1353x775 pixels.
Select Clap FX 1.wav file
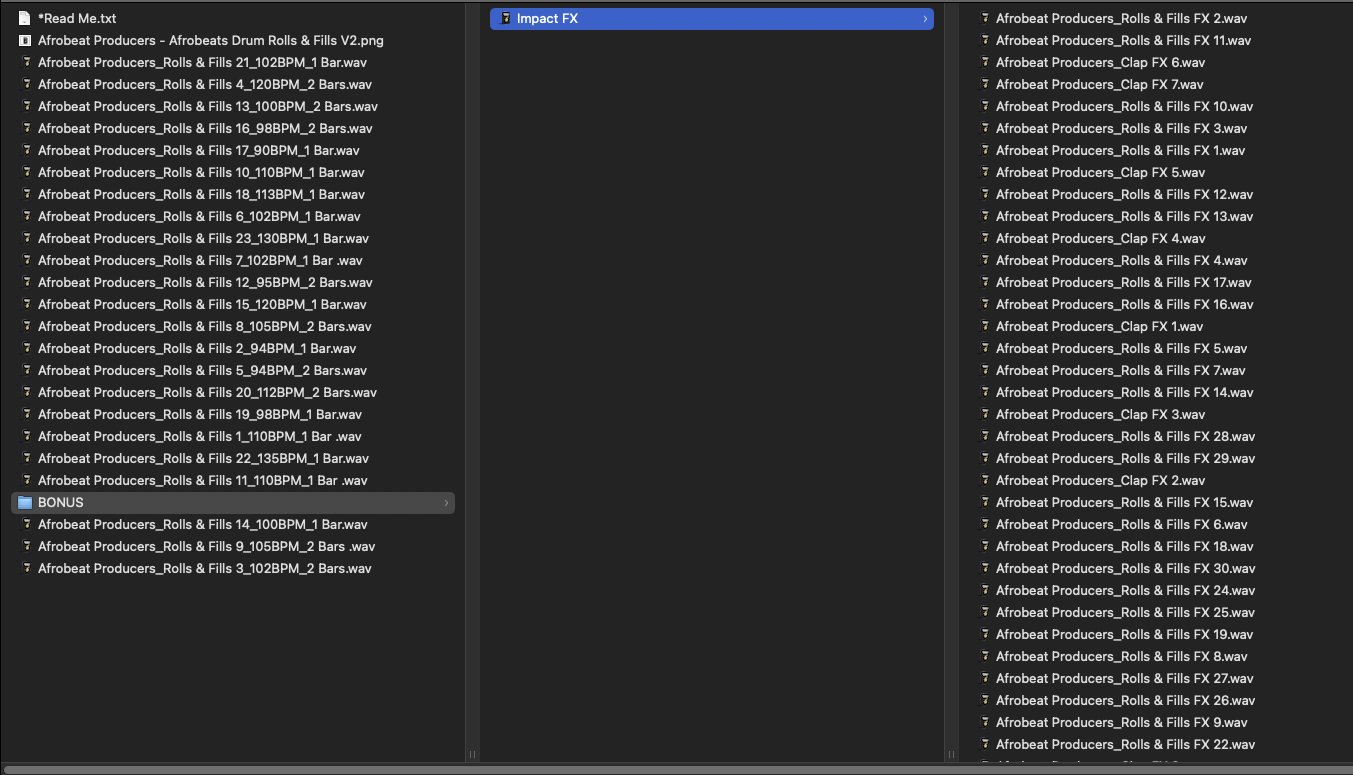point(1099,326)
